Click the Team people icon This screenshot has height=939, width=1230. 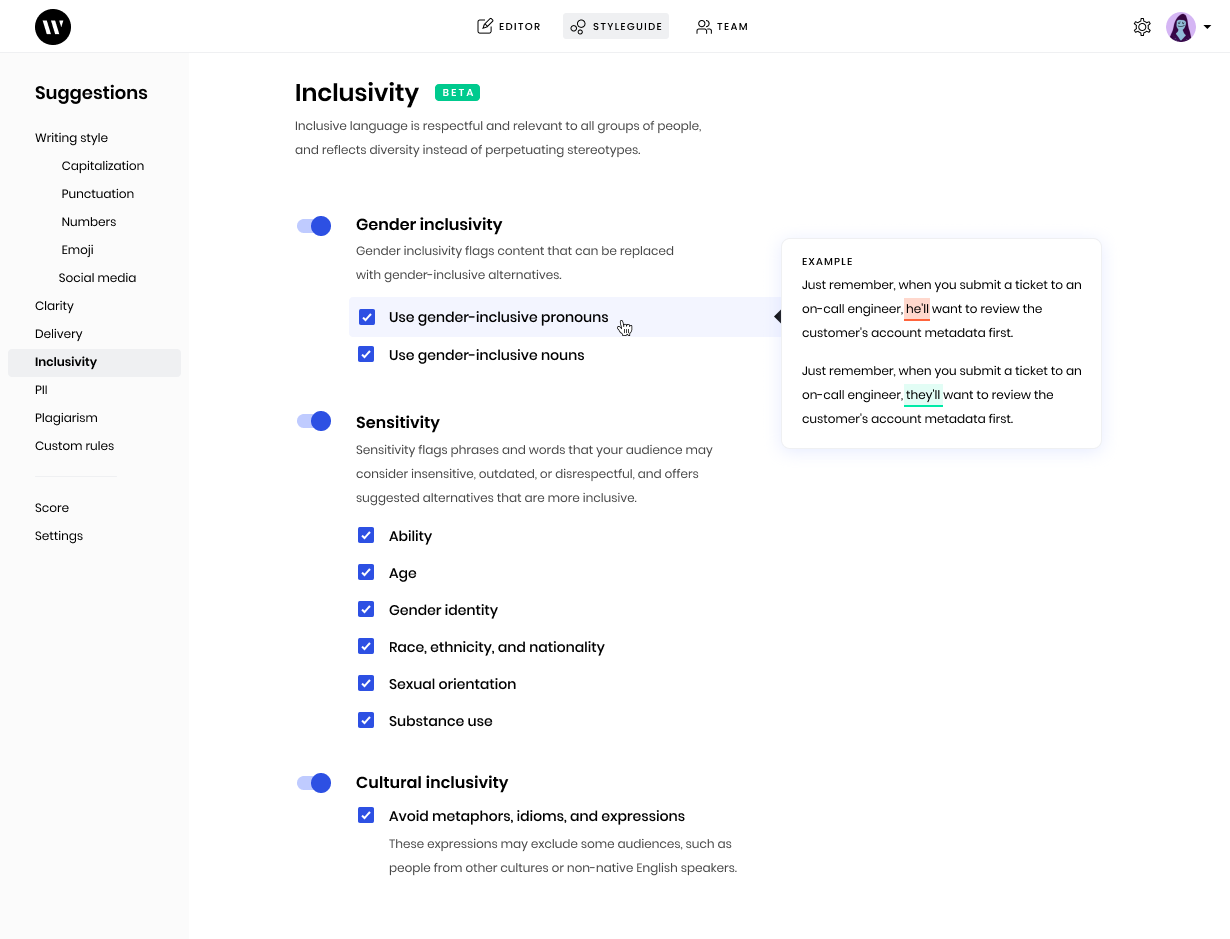[704, 27]
